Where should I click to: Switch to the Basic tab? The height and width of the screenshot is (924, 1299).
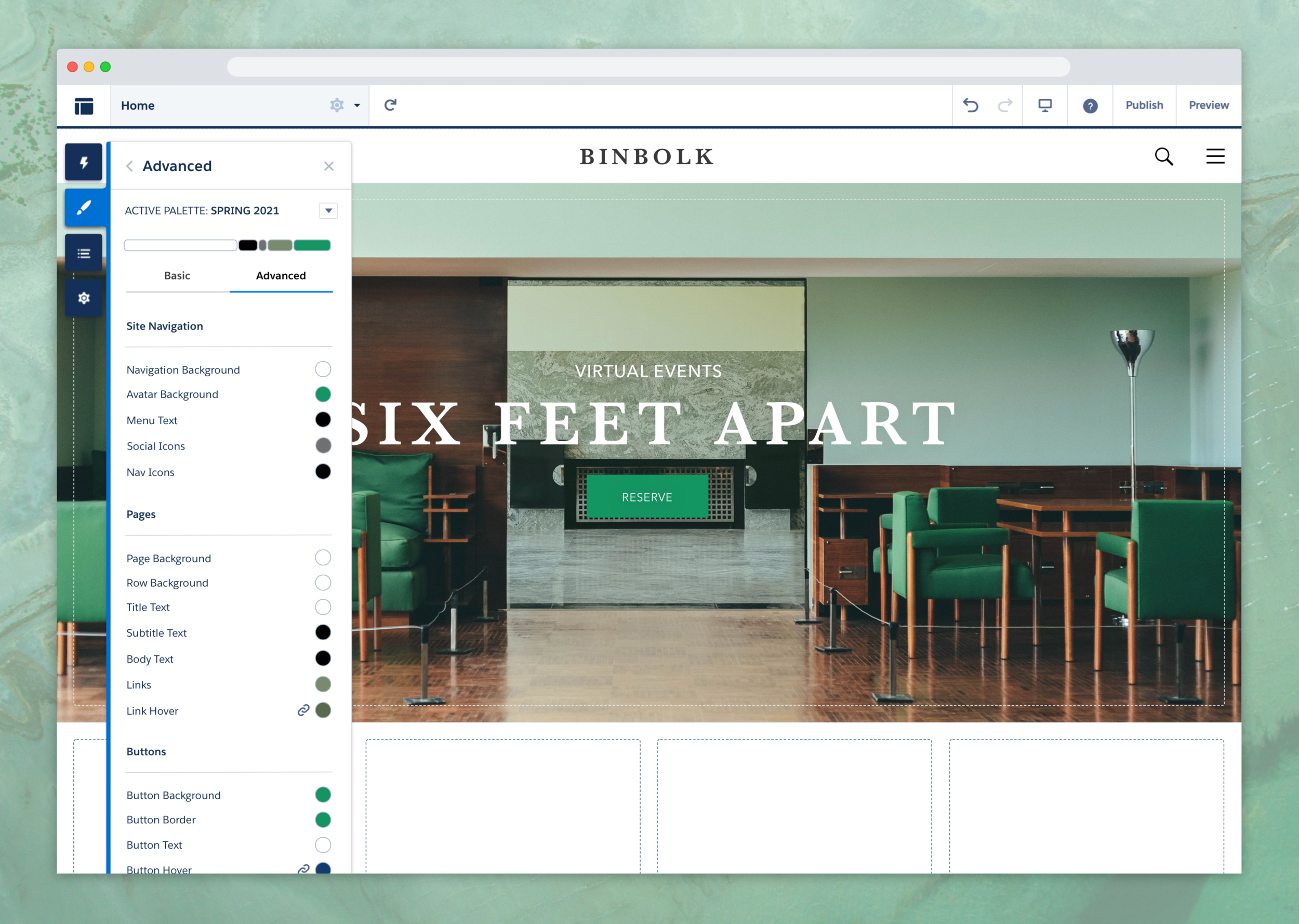(177, 275)
